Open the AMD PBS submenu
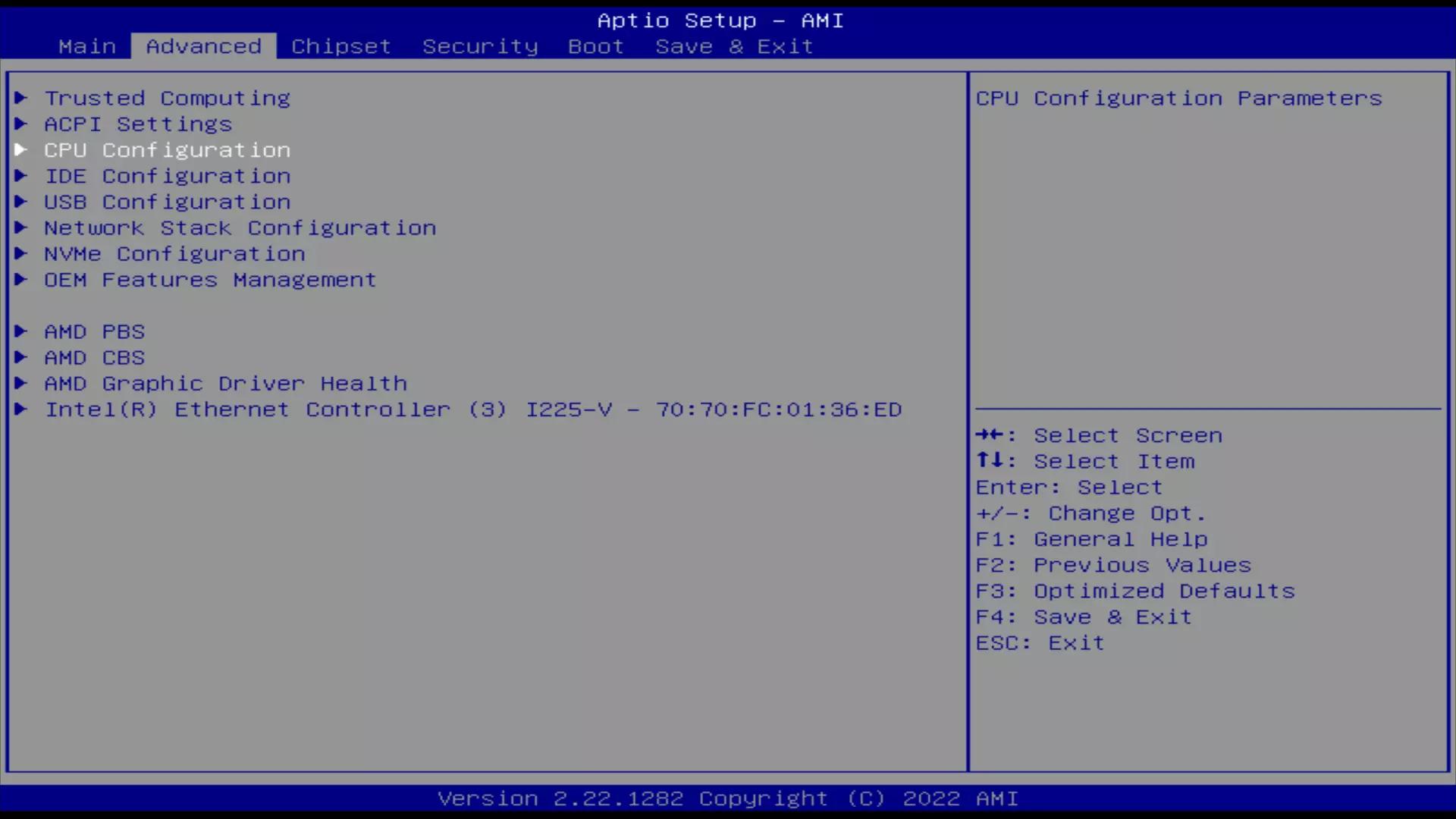This screenshot has height=819, width=1456. (x=94, y=331)
